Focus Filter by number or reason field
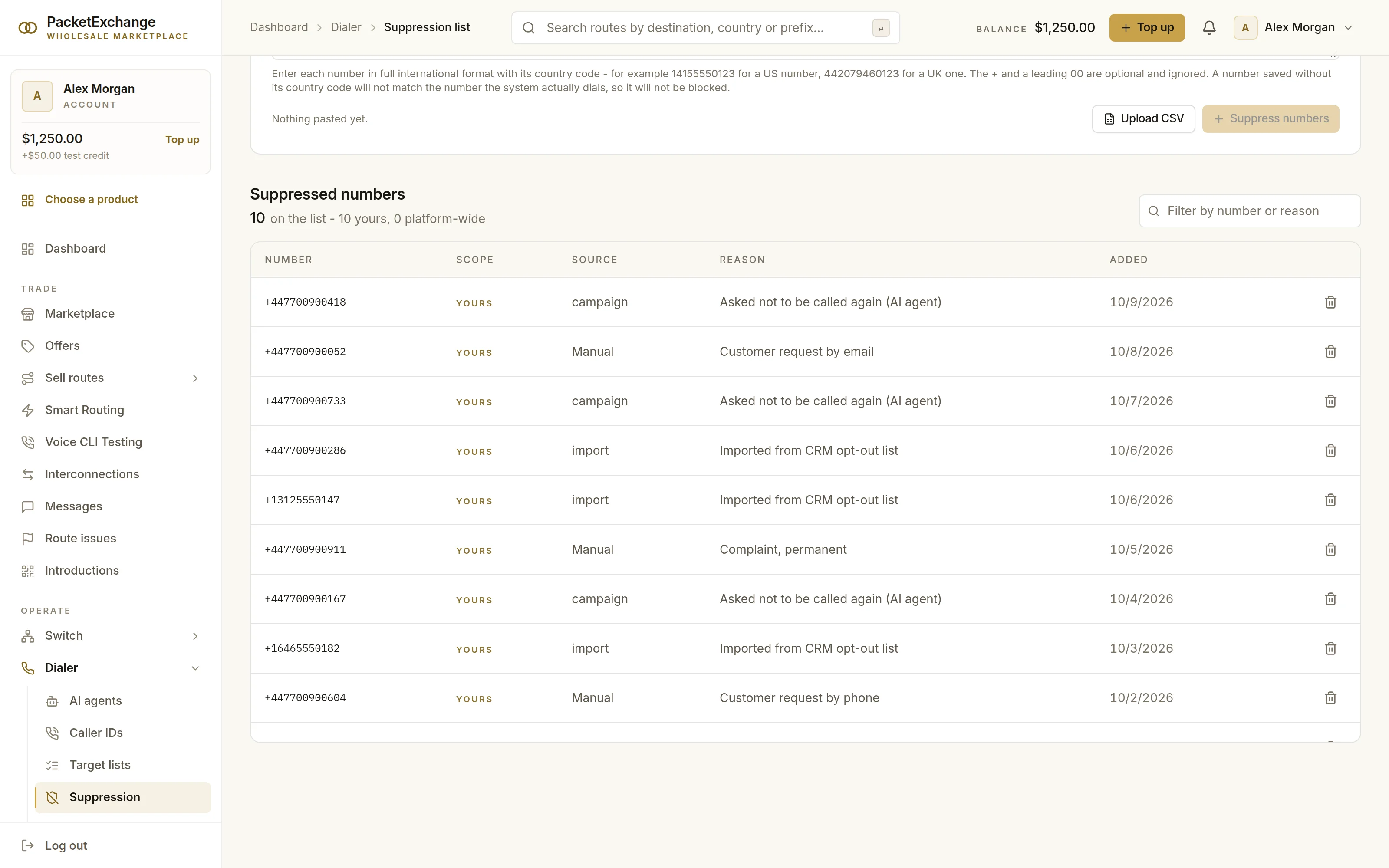Screen dimensions: 1389x868 tap(1250, 210)
